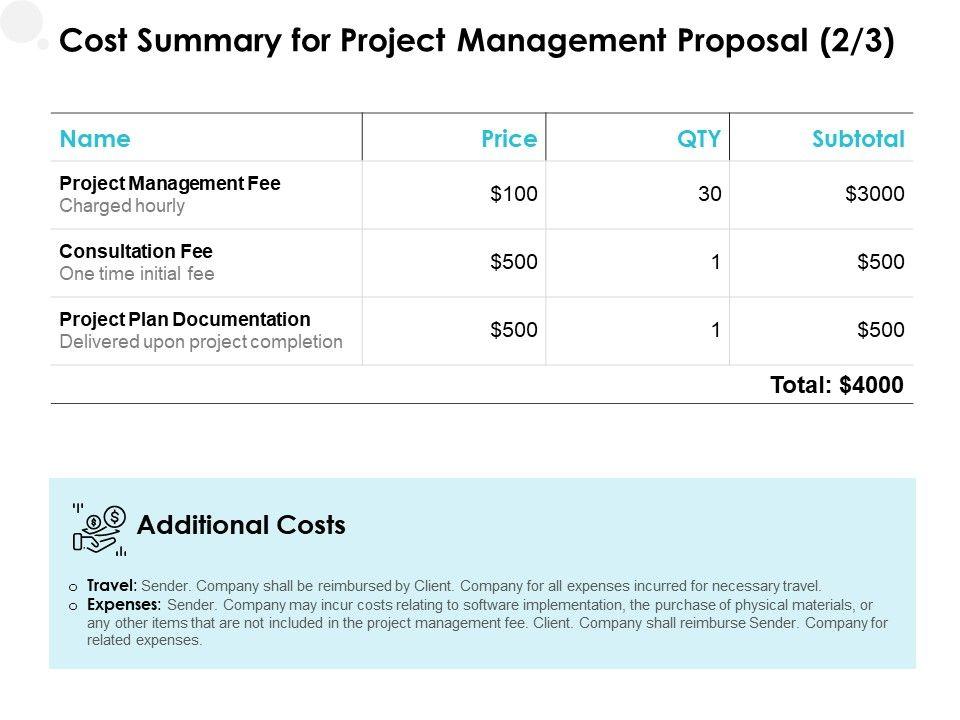Click the Price column header
Viewport: 960px width, 720px height.
click(x=509, y=139)
